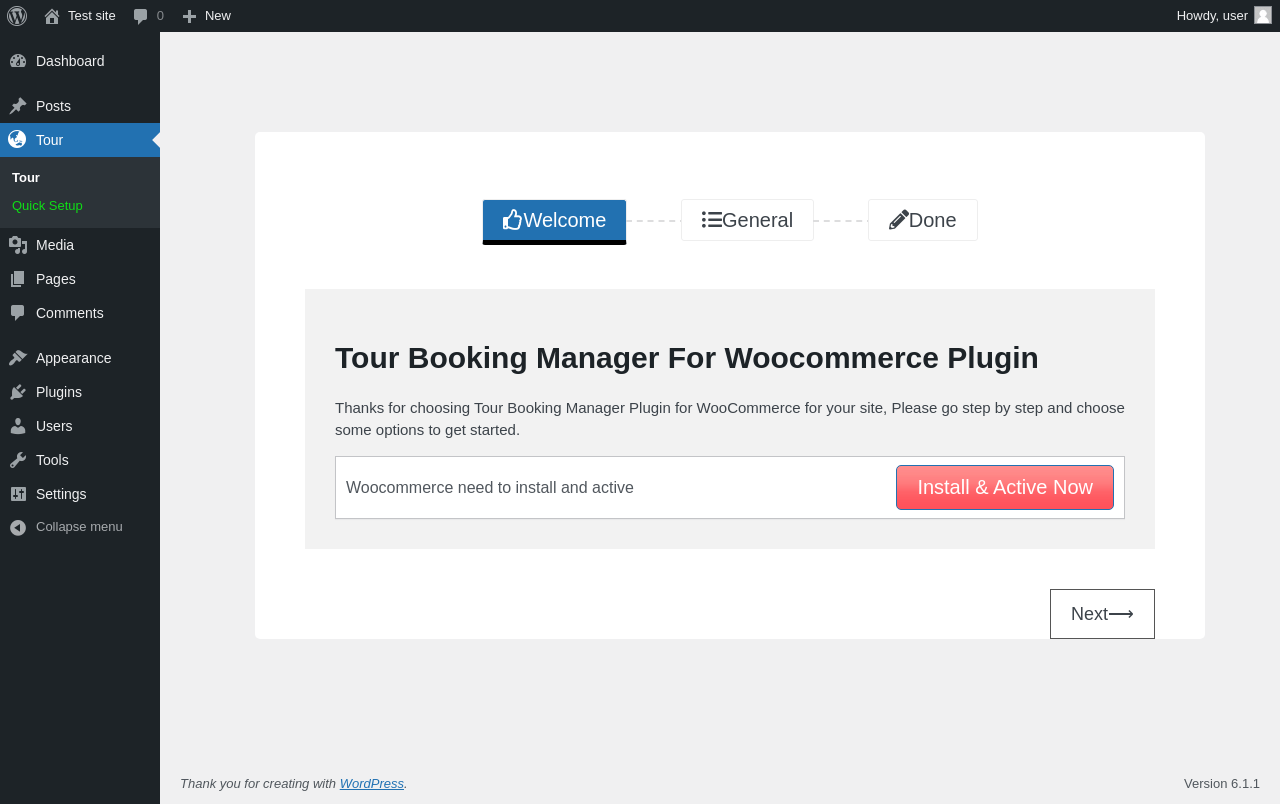Click the Plugins plug icon
Viewport: 1280px width, 804px height.
pos(18,392)
